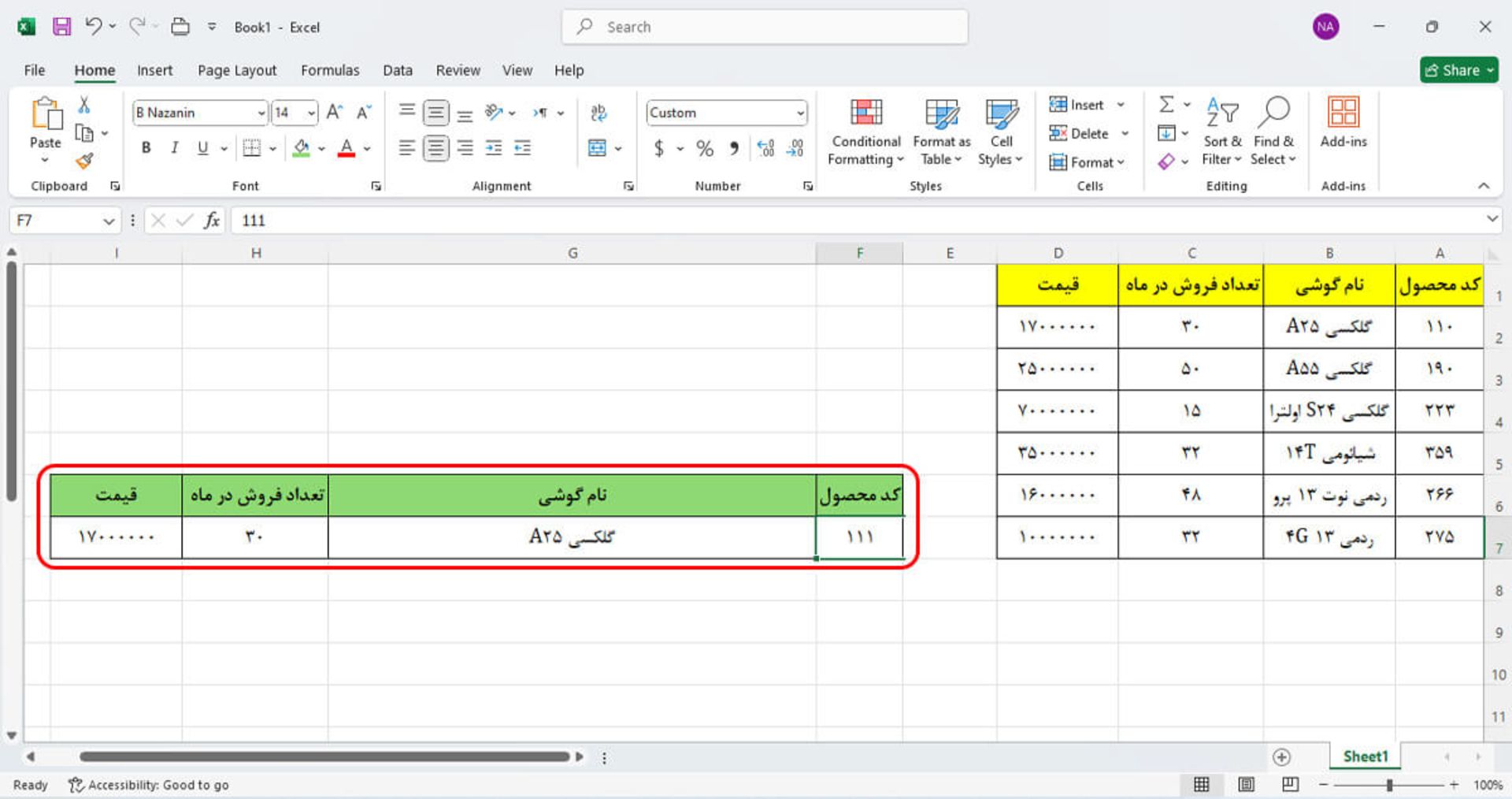
Task: Click the AutoSum sigma icon
Action: (x=1166, y=104)
